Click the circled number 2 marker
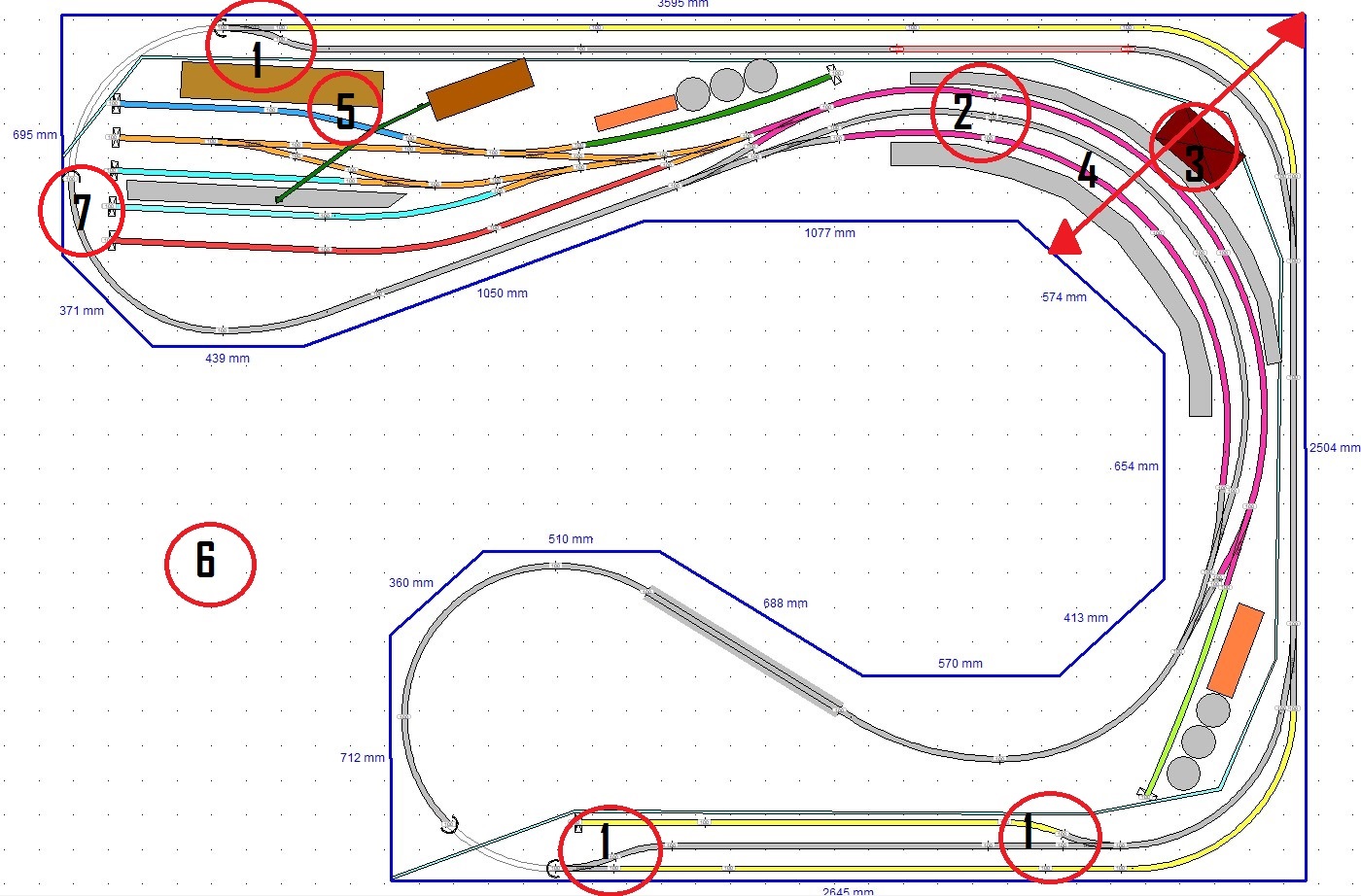Image resolution: width=1361 pixels, height=896 pixels. [x=979, y=111]
